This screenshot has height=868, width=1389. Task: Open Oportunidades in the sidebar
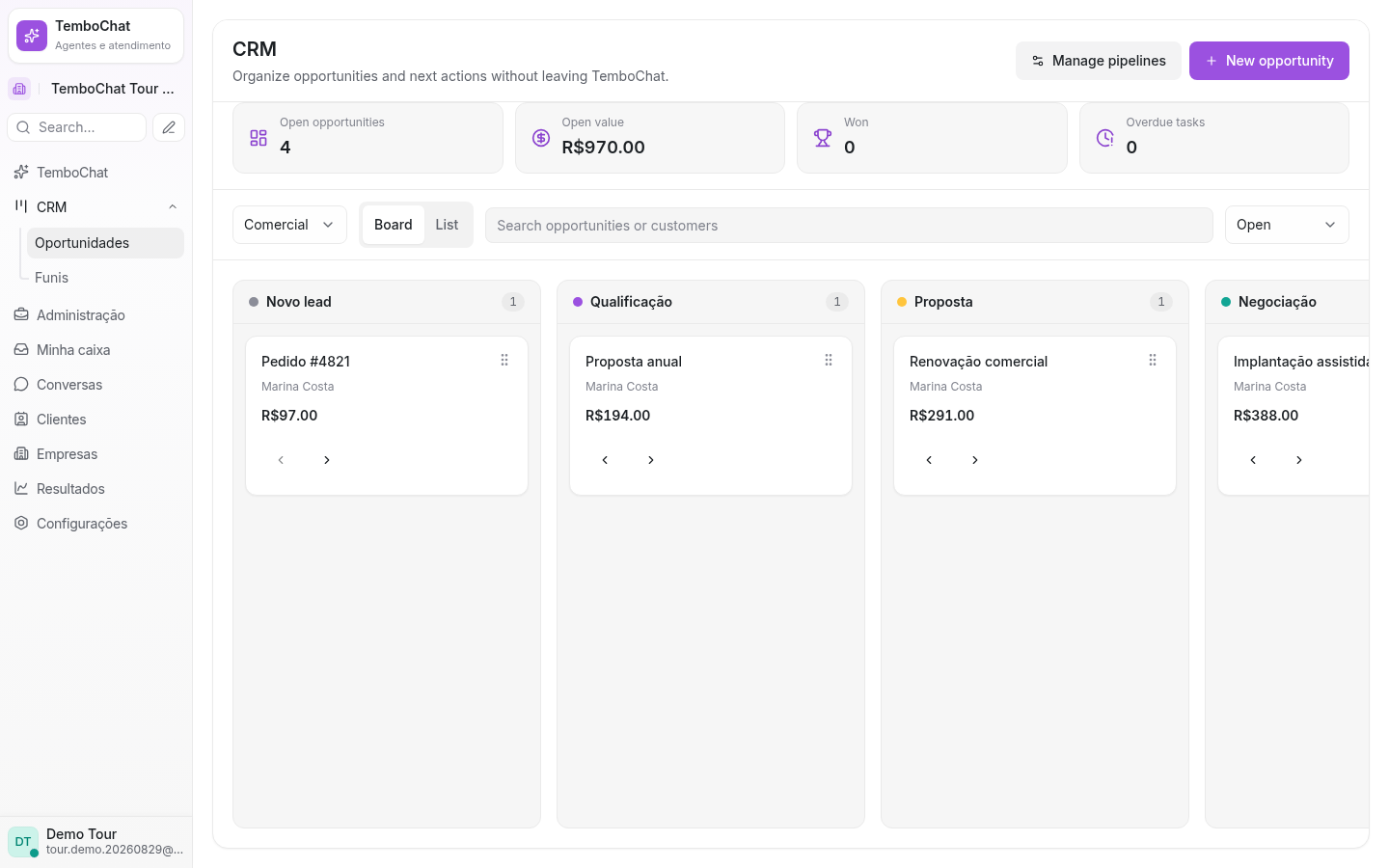click(105, 243)
